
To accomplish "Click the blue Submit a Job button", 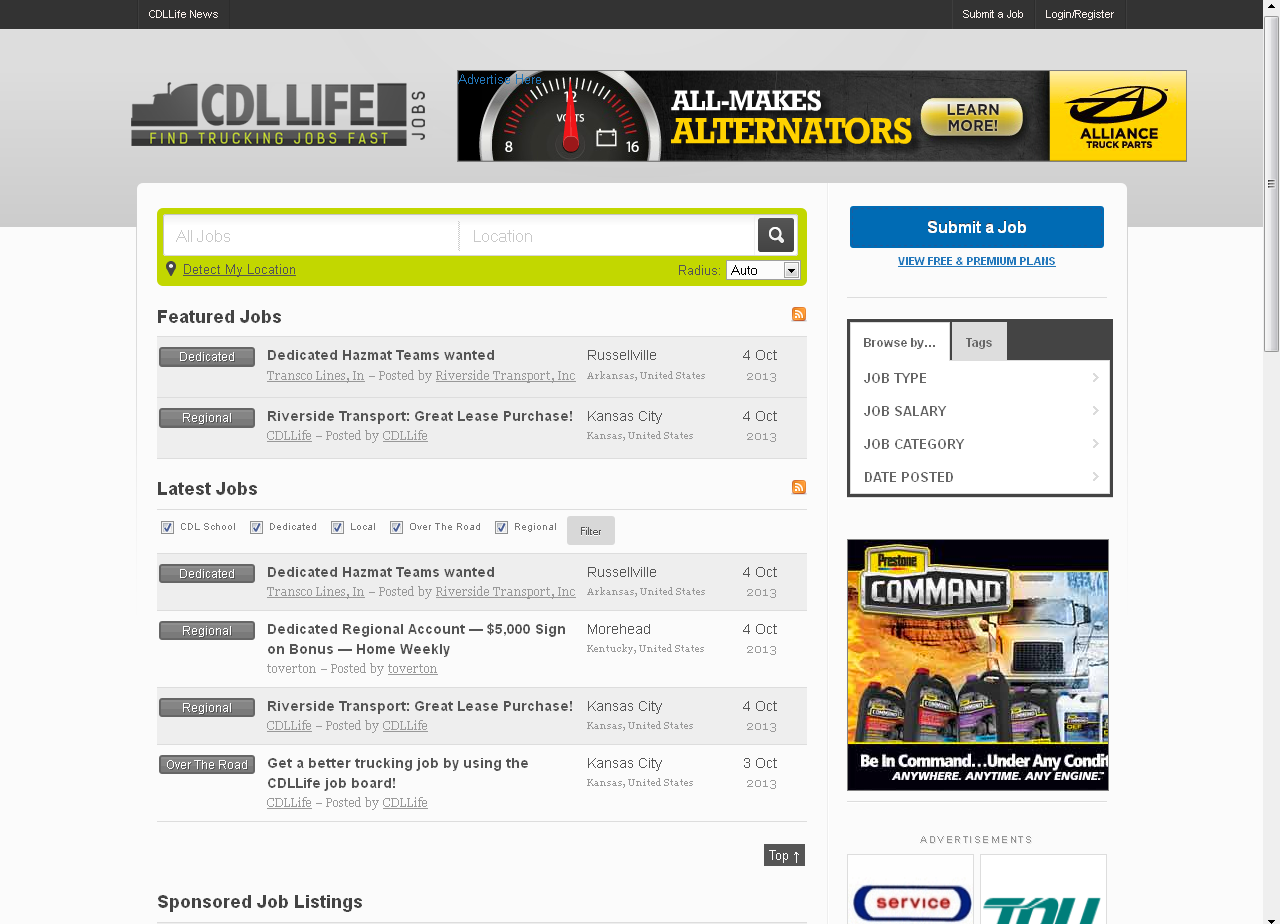I will [x=977, y=227].
